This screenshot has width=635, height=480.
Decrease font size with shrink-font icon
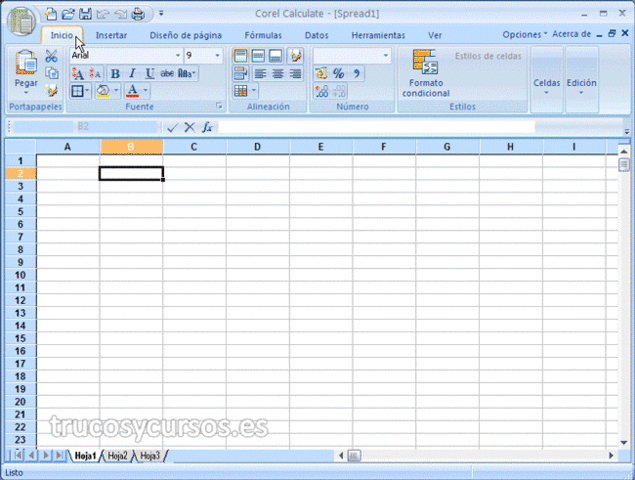pos(95,73)
